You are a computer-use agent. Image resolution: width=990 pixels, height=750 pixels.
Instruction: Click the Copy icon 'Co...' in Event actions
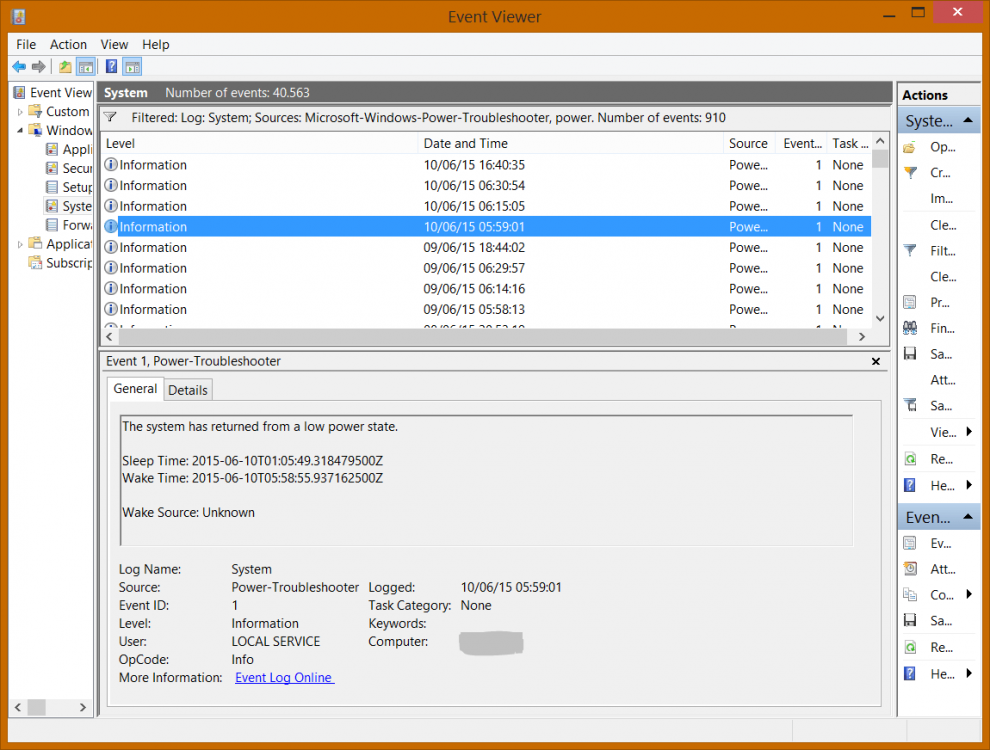point(910,595)
